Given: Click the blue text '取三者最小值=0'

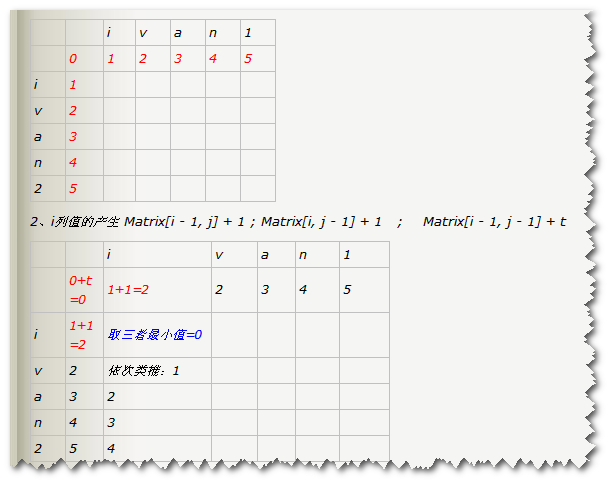Looking at the screenshot, I should (x=155, y=335).
